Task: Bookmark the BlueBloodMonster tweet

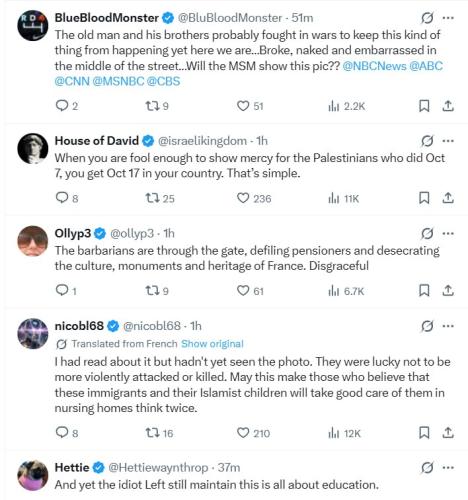Action: click(424, 106)
